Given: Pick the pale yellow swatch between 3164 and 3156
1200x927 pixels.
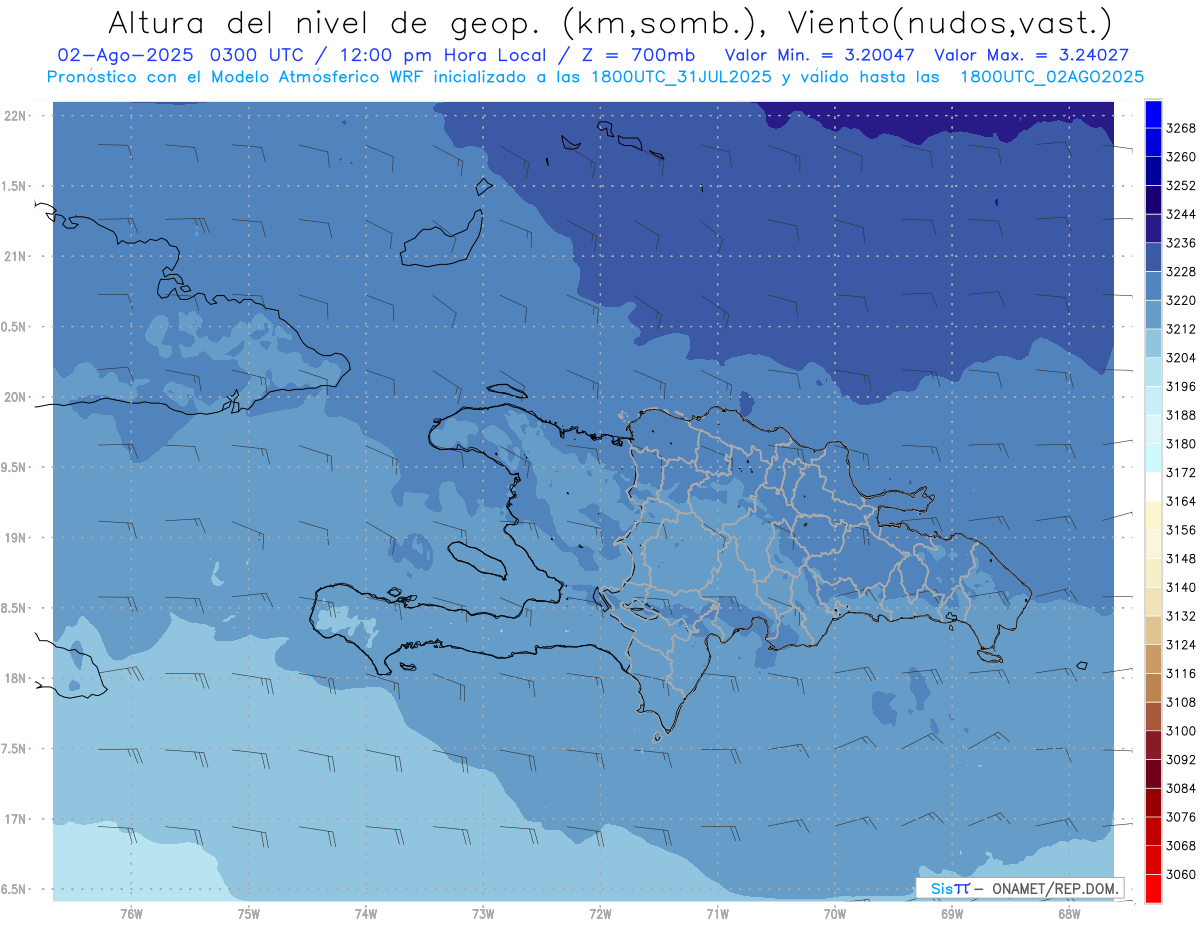Looking at the screenshot, I should 1153,515.
